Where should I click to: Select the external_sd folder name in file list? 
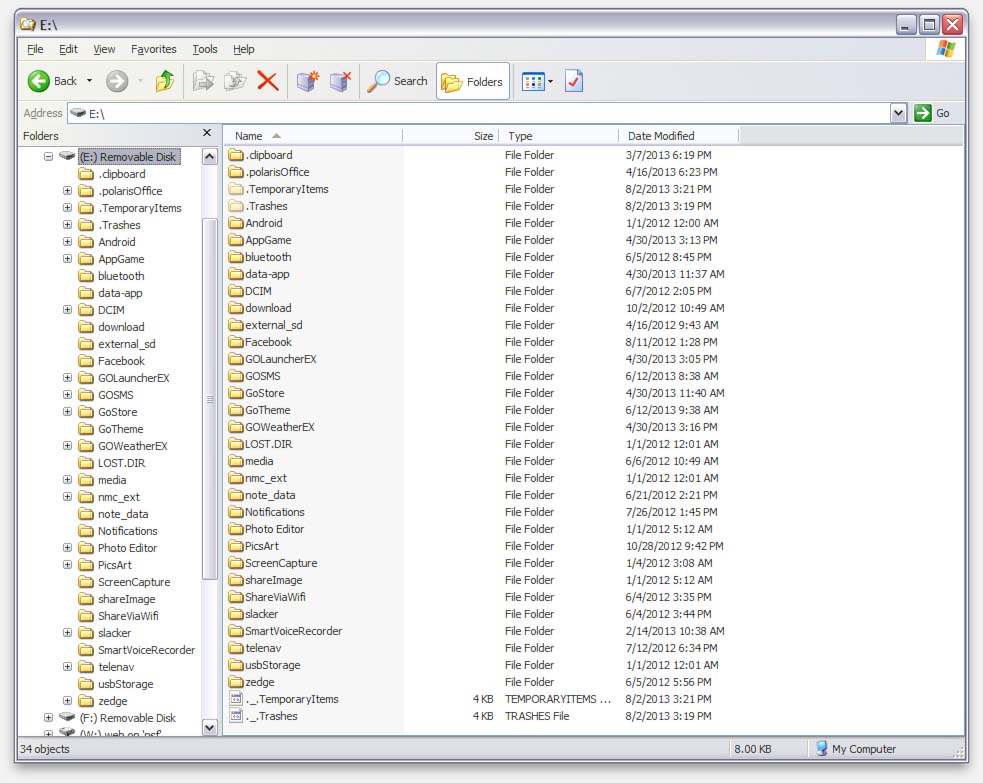click(x=273, y=325)
